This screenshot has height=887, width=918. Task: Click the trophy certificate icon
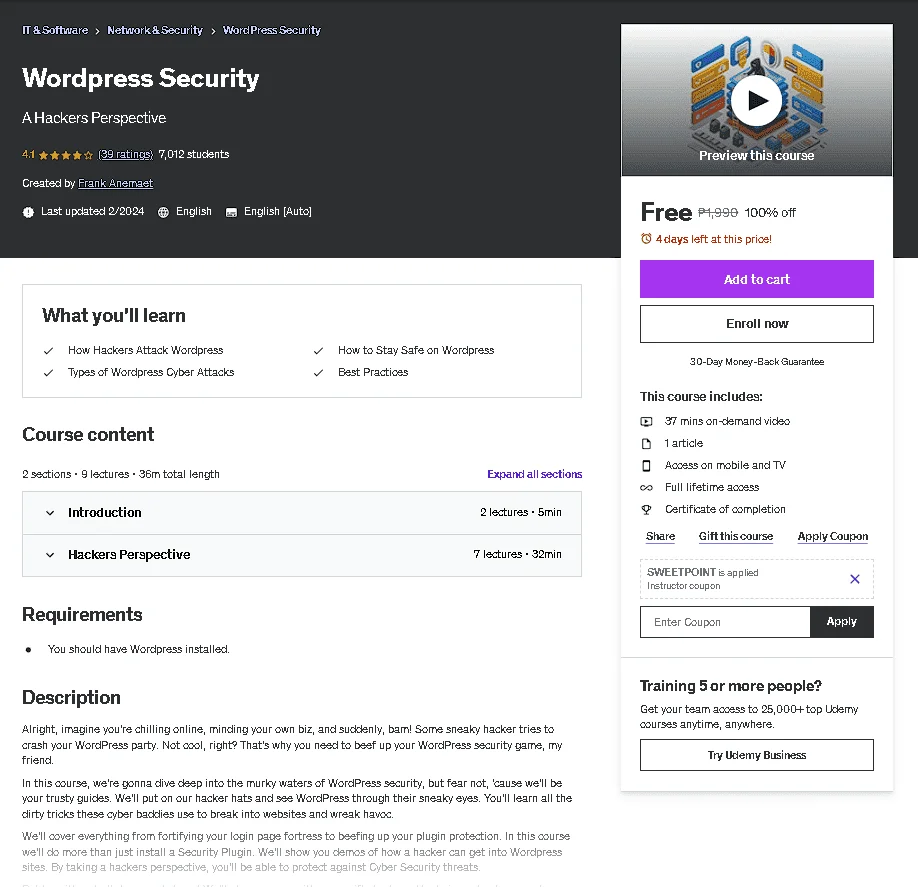646,509
